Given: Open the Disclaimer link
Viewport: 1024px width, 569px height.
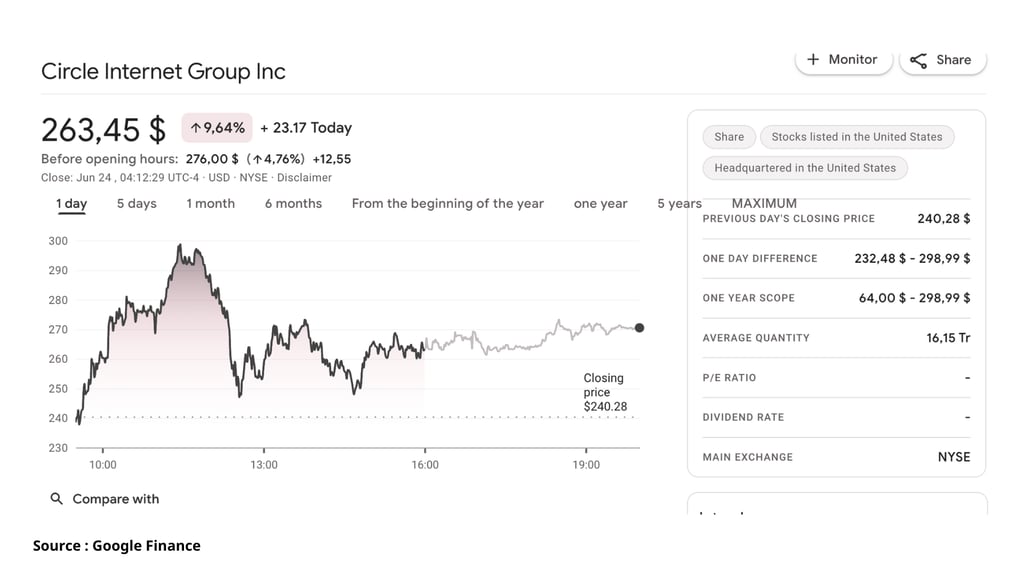Looking at the screenshot, I should [x=304, y=178].
